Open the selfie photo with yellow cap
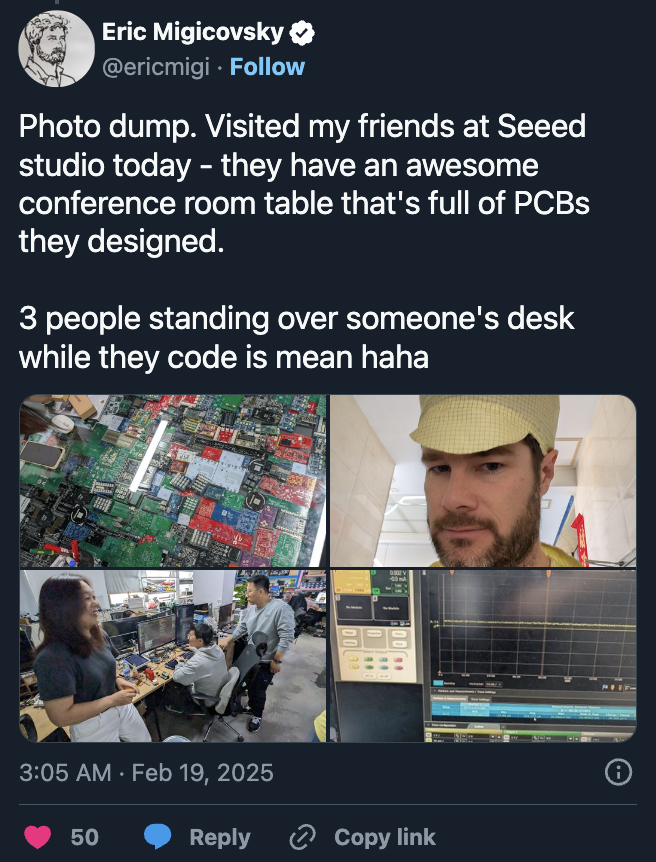This screenshot has width=656, height=862. pos(483,481)
